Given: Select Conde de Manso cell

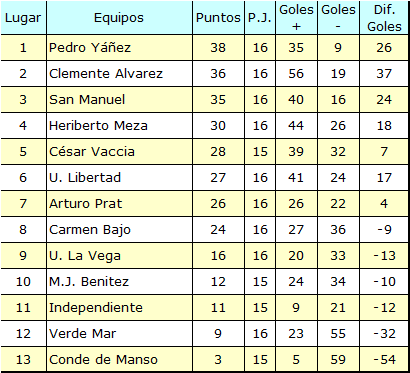Looking at the screenshot, I should click(x=119, y=359).
